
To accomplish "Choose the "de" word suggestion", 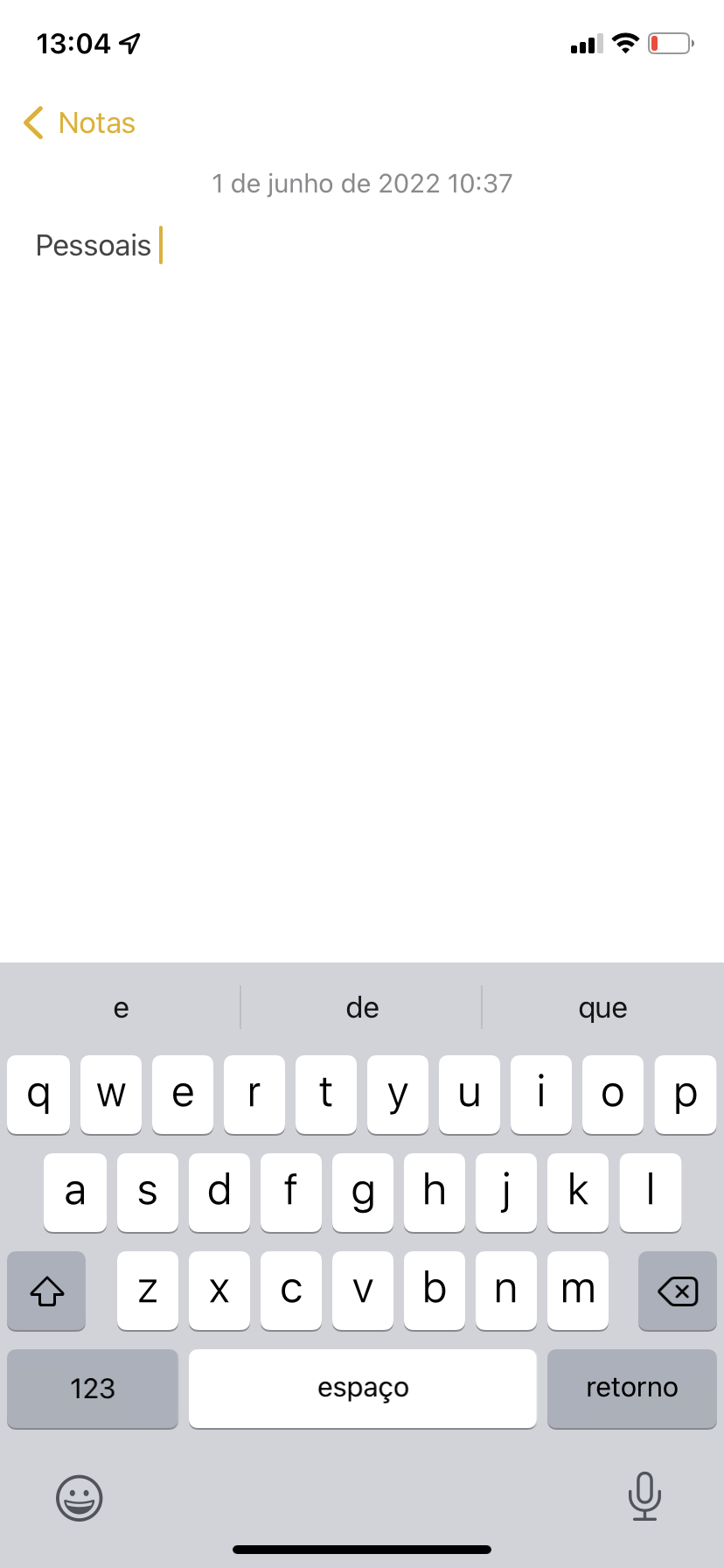I will click(x=362, y=1008).
